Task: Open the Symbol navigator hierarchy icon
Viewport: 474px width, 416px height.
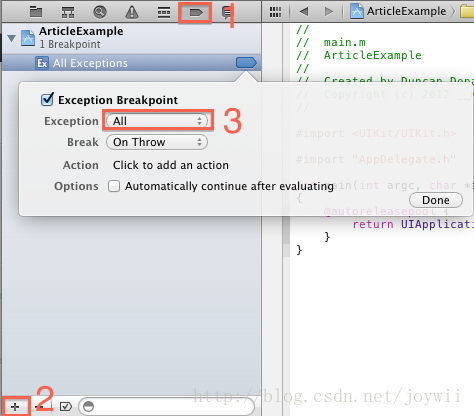Action: point(68,12)
